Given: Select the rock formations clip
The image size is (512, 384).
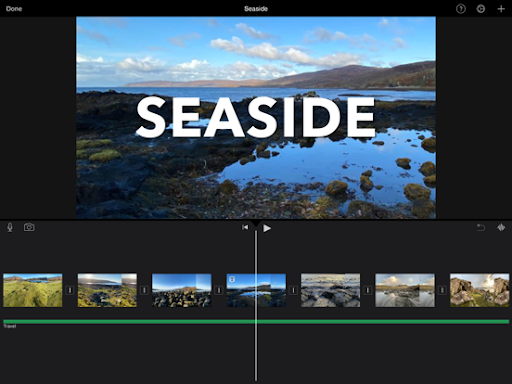Looking at the screenshot, I should click(x=479, y=290).
